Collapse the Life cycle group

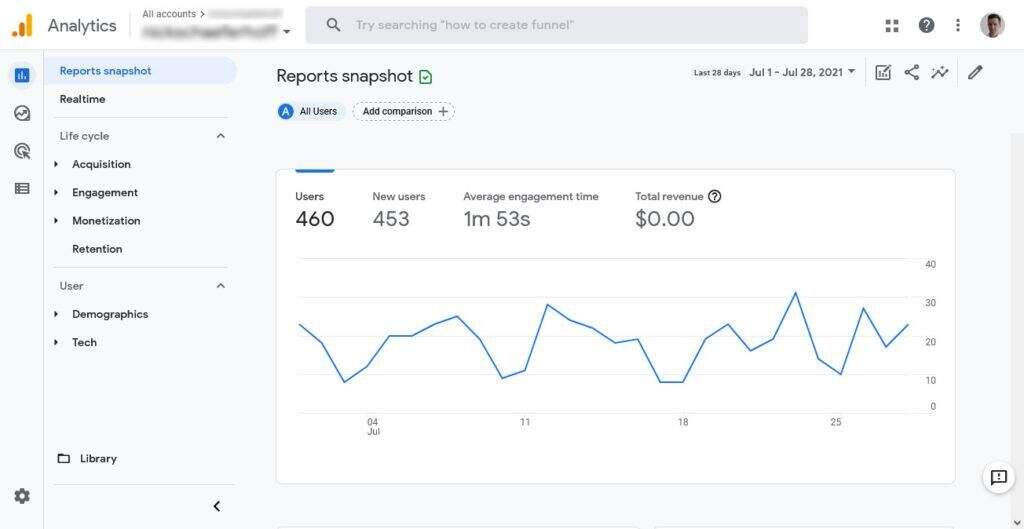coord(221,136)
